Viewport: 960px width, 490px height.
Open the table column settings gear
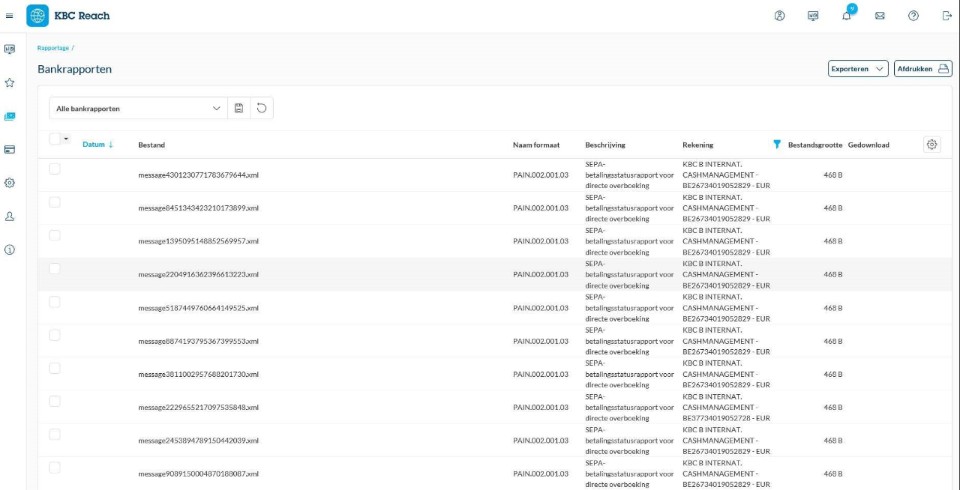(932, 145)
